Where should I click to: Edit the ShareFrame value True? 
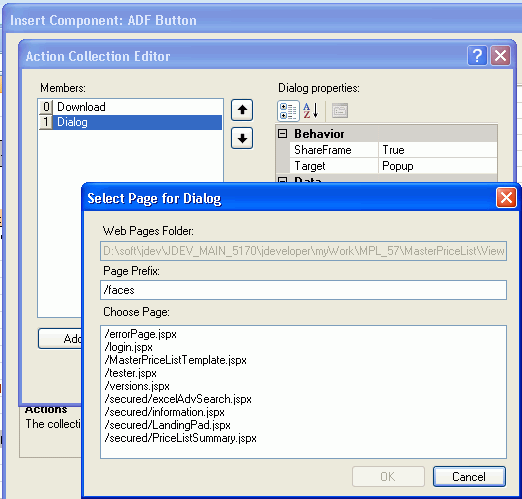(x=438, y=150)
